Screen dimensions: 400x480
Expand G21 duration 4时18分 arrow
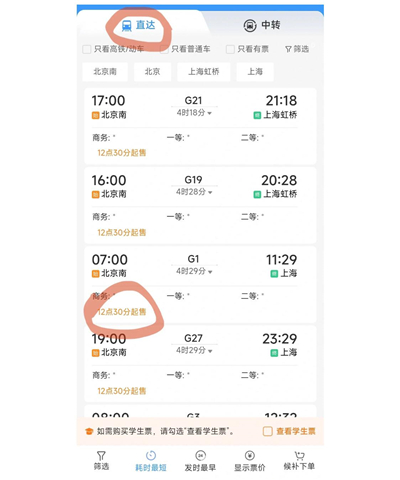pos(210,114)
